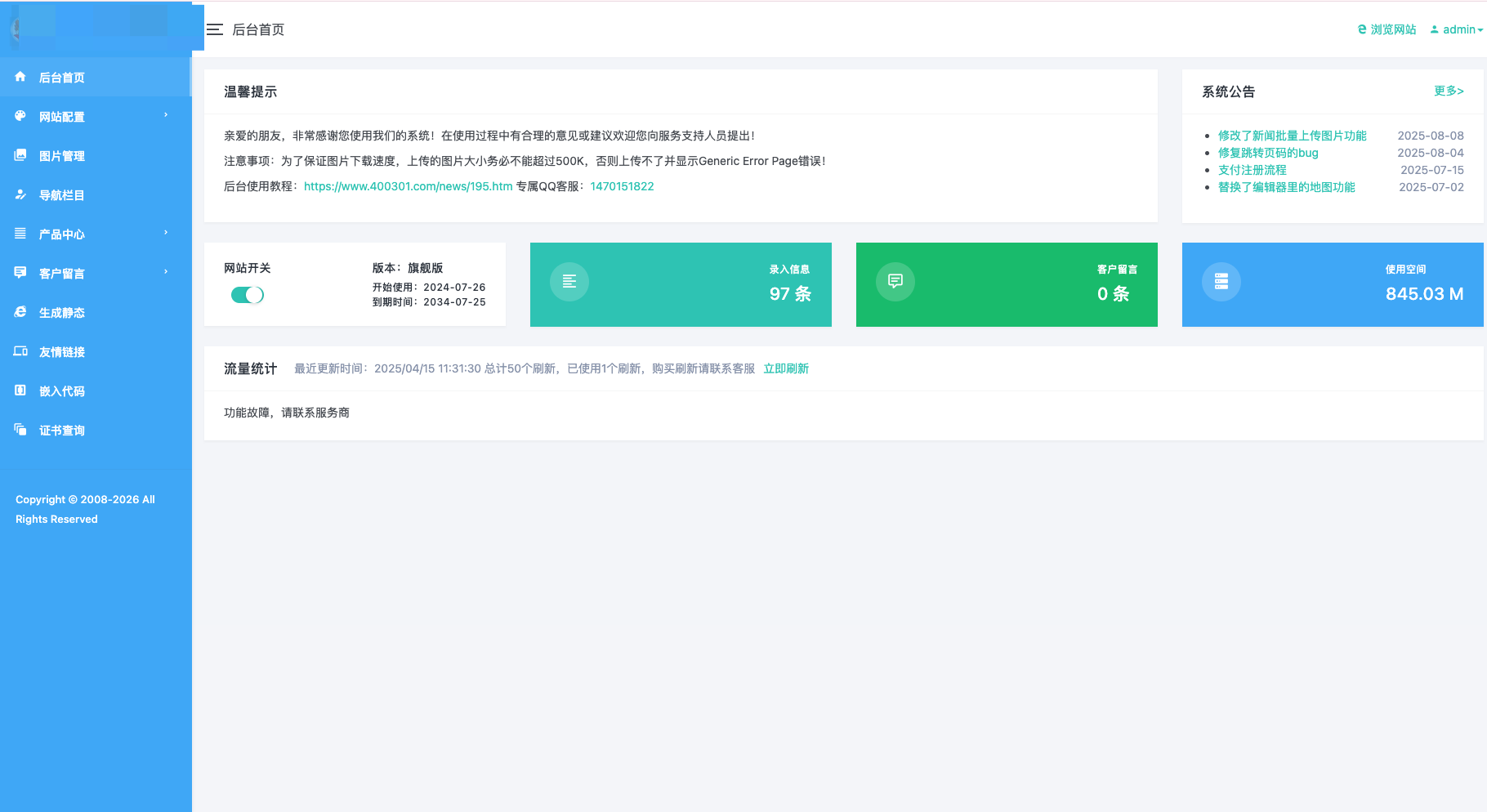1487x812 pixels.
Task: Click the 0 条 message count
Action: (1113, 294)
